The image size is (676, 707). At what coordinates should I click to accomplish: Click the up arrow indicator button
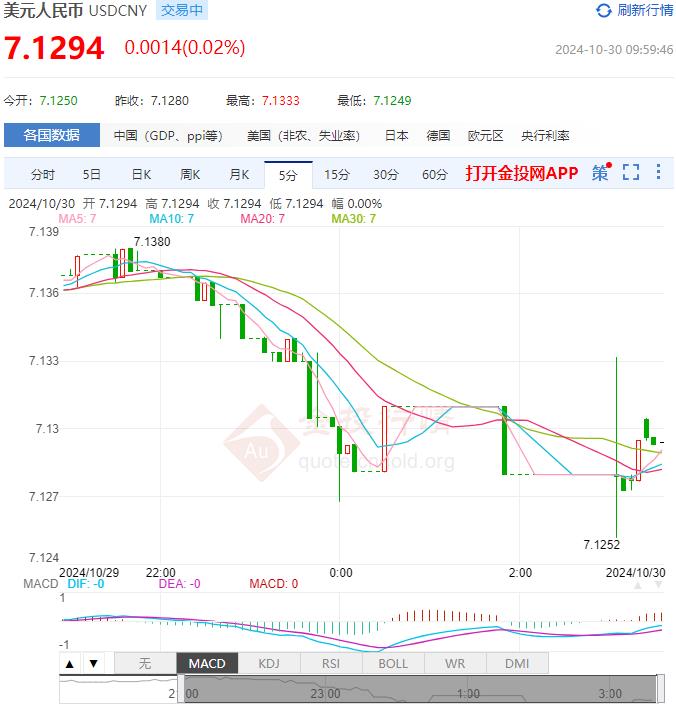coord(70,663)
